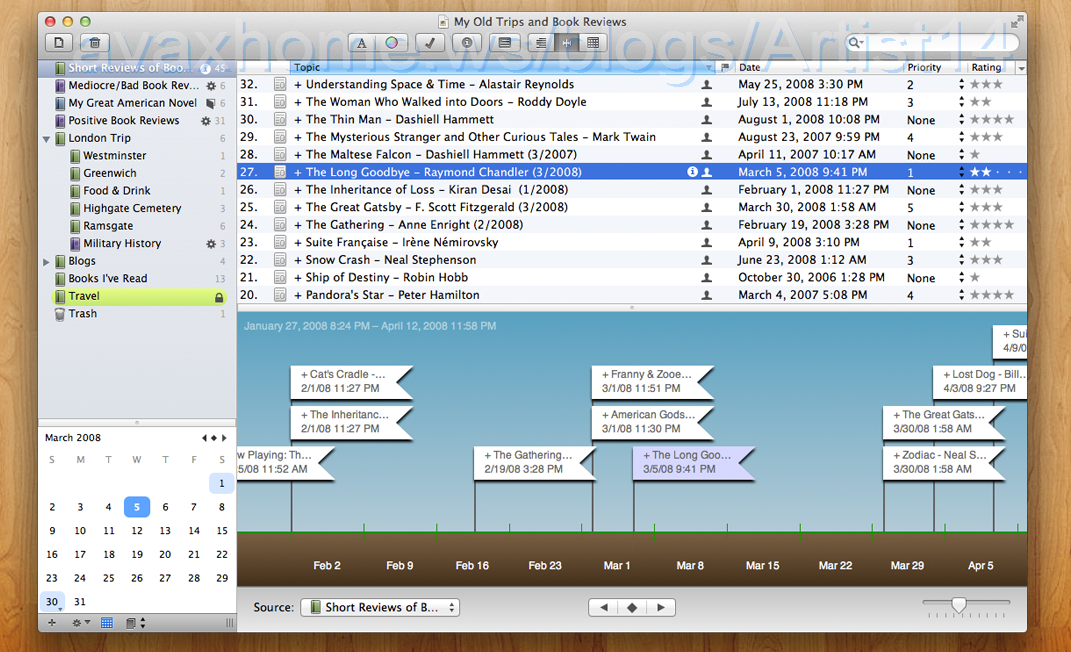Adjust rating stepper for Snow Crash row
Viewport: 1071px width, 652px height.
coord(962,259)
